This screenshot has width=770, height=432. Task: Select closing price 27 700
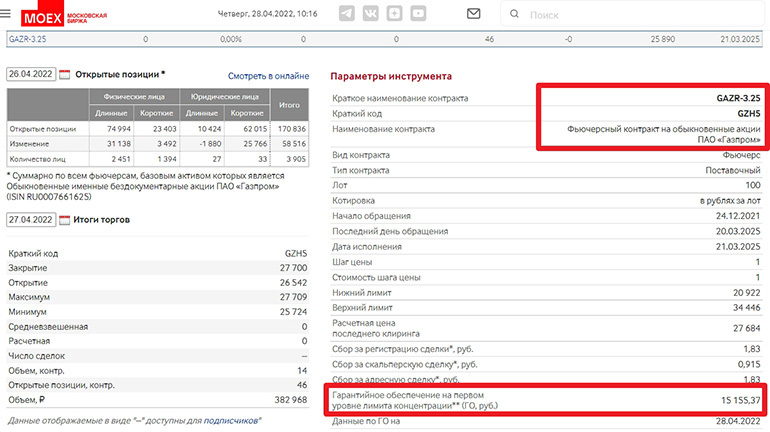click(293, 268)
